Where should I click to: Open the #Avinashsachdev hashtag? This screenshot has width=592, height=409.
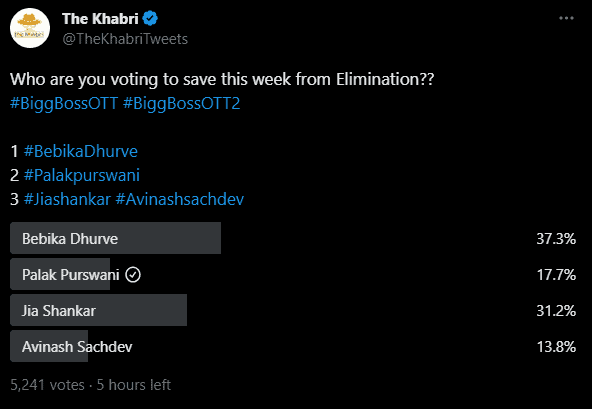click(x=180, y=199)
